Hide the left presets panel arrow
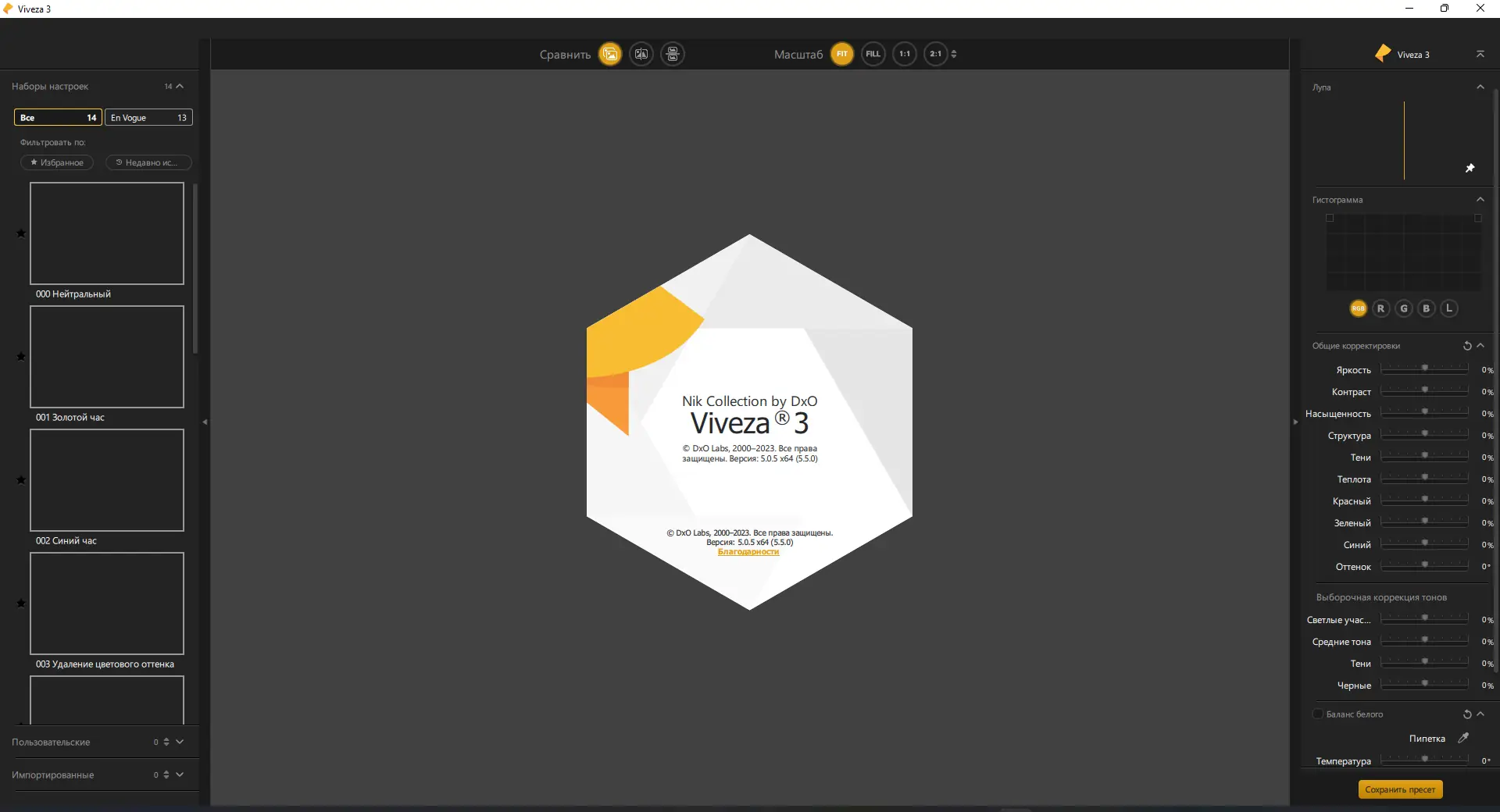 [x=205, y=422]
